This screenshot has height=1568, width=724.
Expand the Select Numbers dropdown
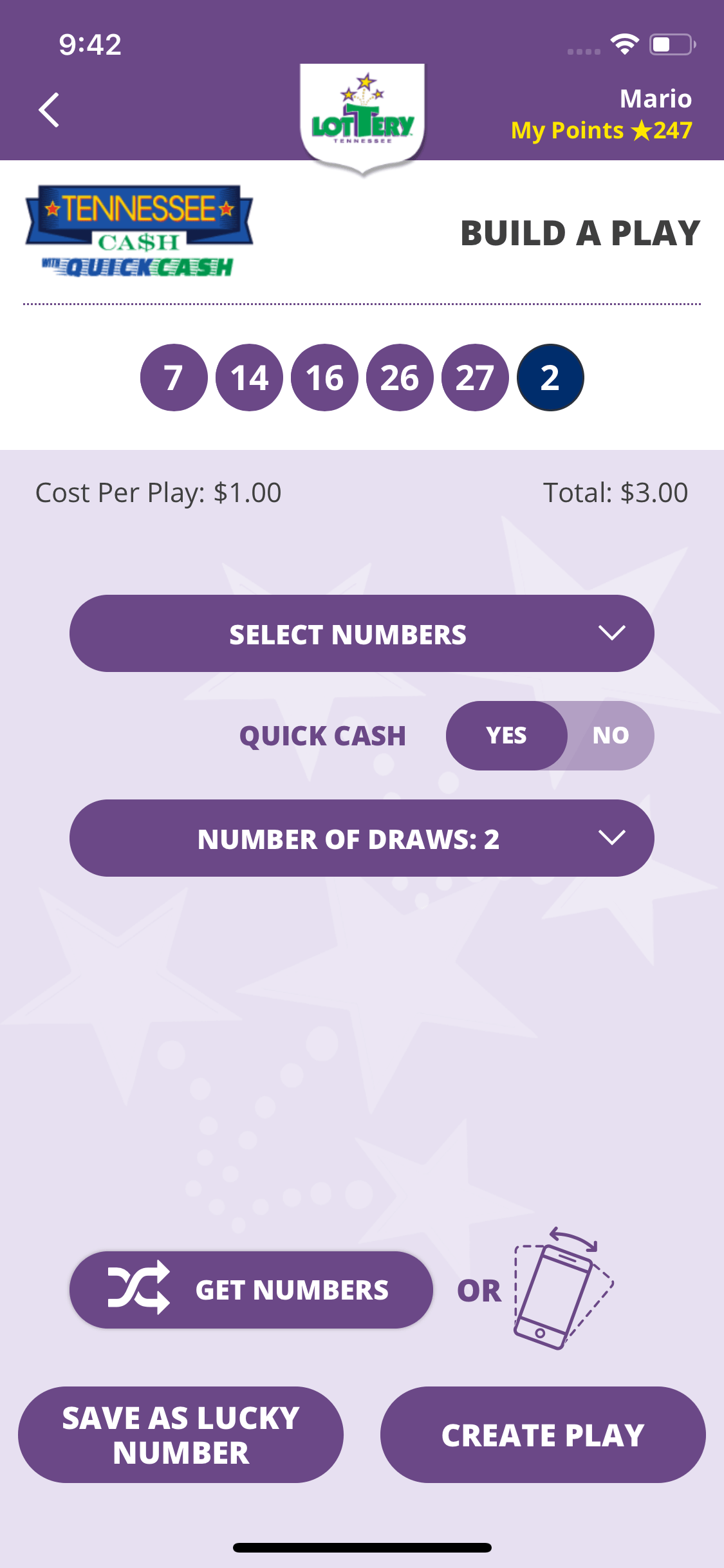[362, 633]
